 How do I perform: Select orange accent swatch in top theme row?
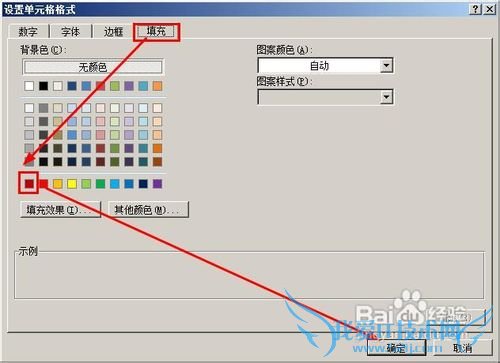coord(157,86)
